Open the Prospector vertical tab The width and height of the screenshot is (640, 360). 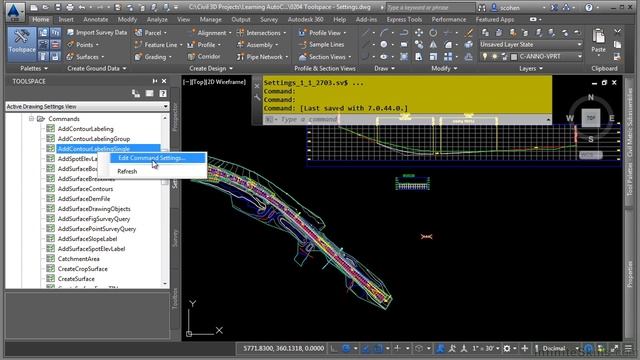(176, 117)
